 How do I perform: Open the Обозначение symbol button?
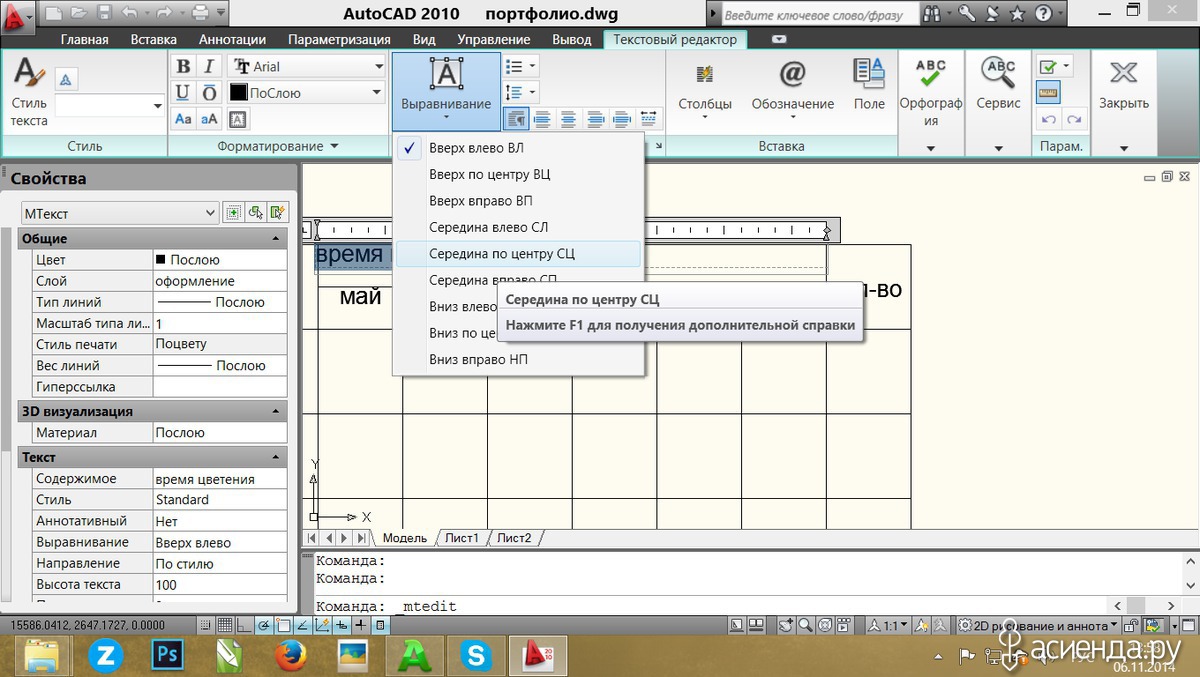(793, 92)
